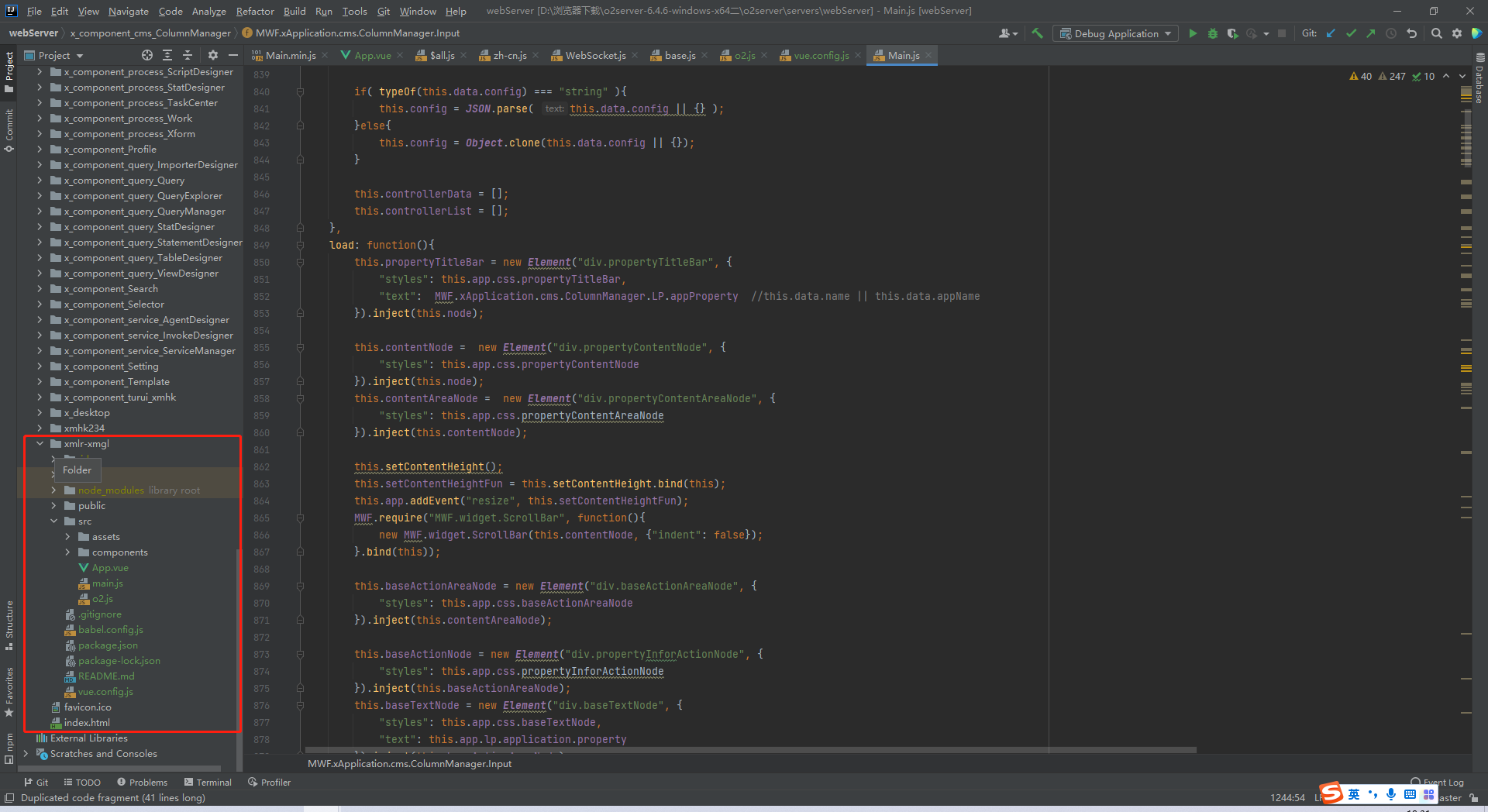This screenshot has height=812, width=1488.
Task: Expand the components folder
Action: 67,552
